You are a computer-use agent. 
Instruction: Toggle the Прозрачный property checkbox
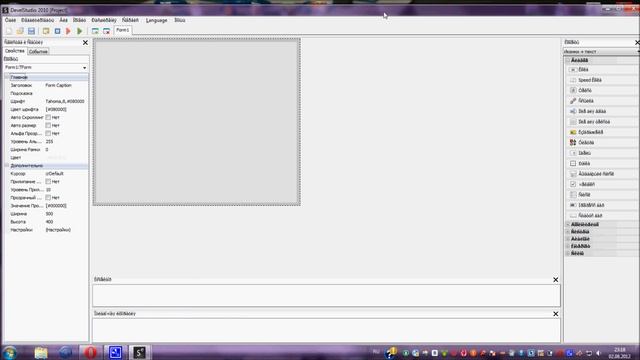coord(48,198)
